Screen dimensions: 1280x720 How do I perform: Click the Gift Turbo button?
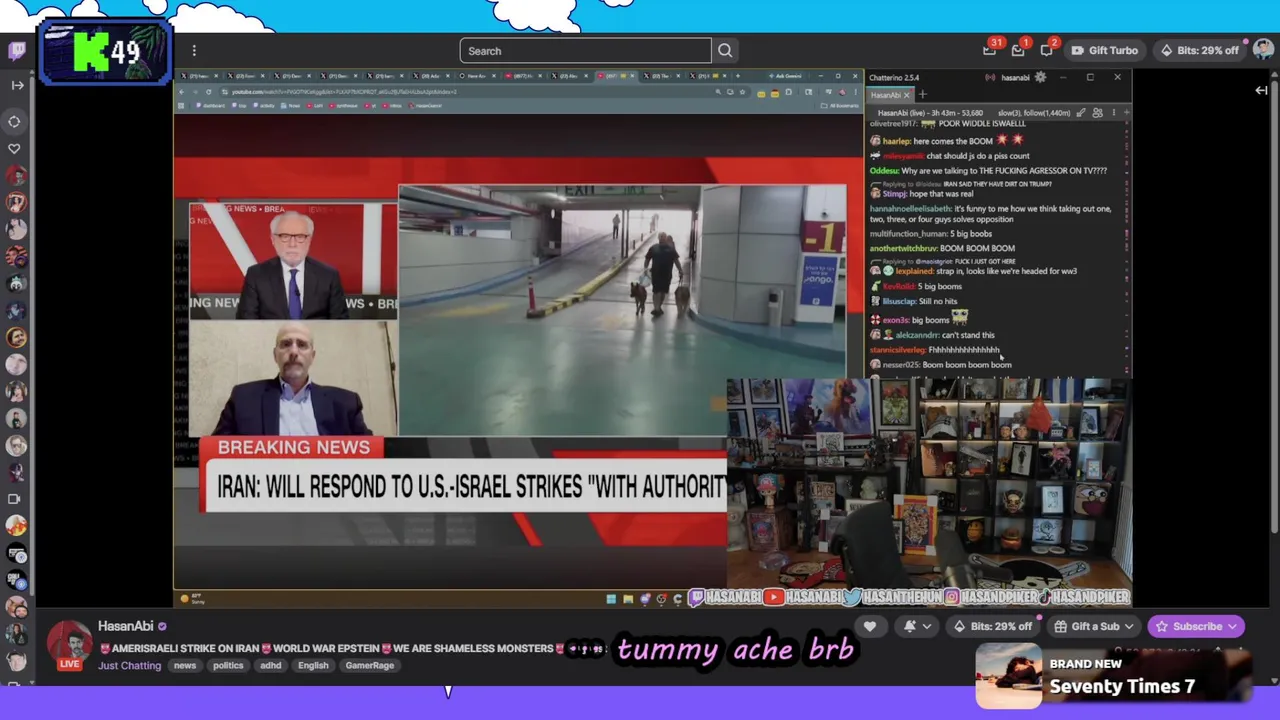(1105, 51)
